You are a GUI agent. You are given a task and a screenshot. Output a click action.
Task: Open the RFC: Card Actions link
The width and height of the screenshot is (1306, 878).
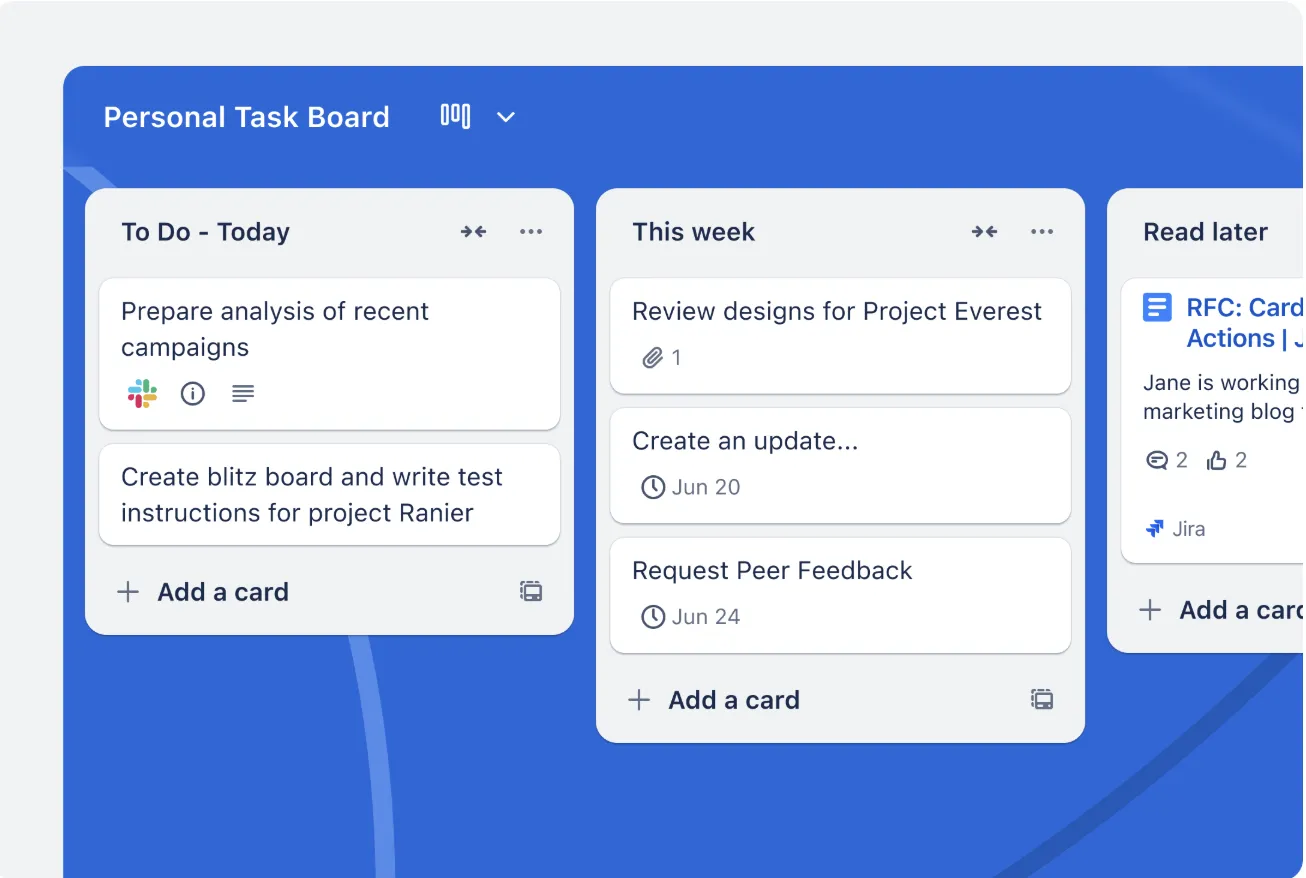coord(1245,323)
